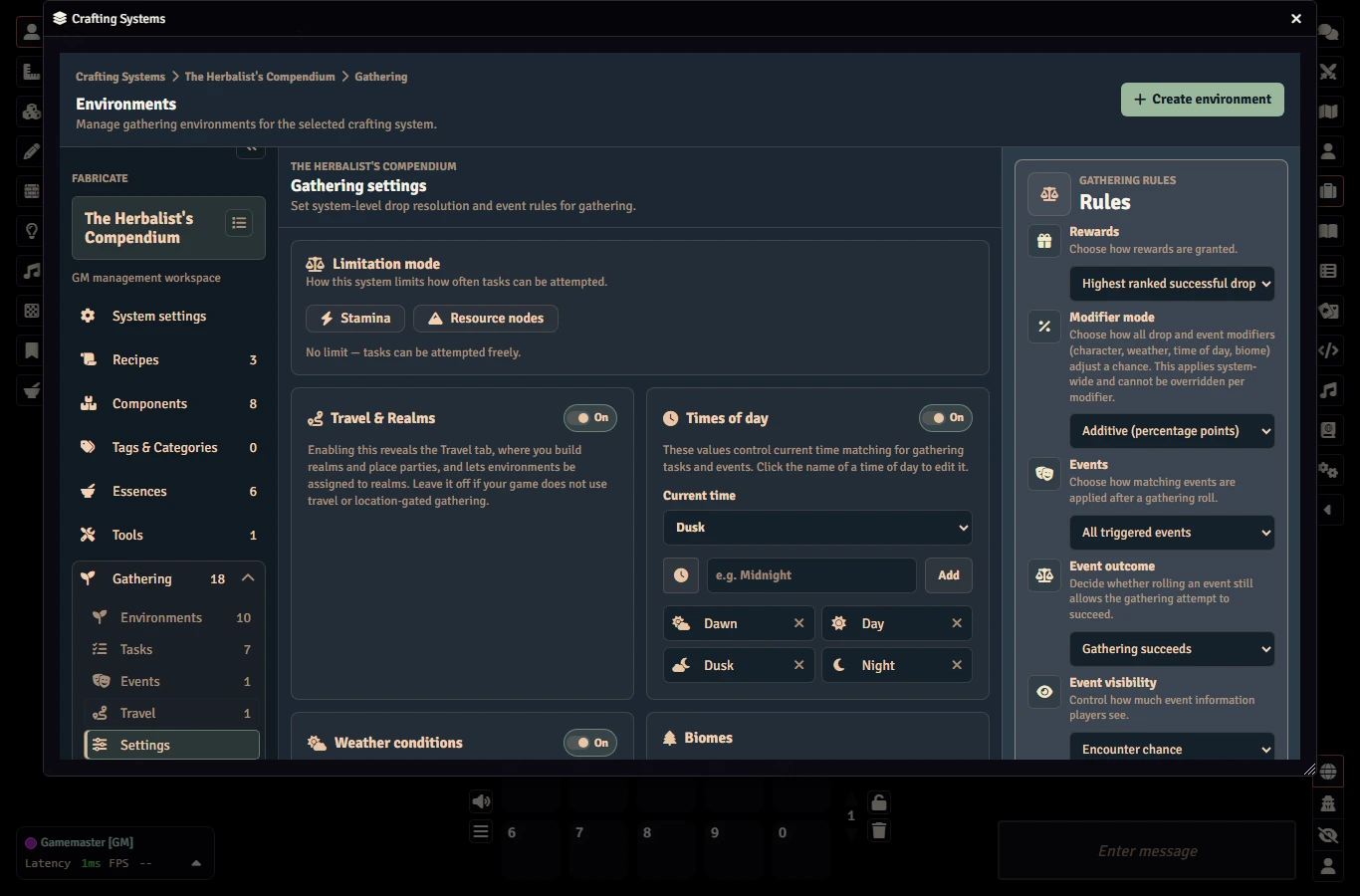
Task: Click the Event outcome scales icon
Action: coord(1044,575)
